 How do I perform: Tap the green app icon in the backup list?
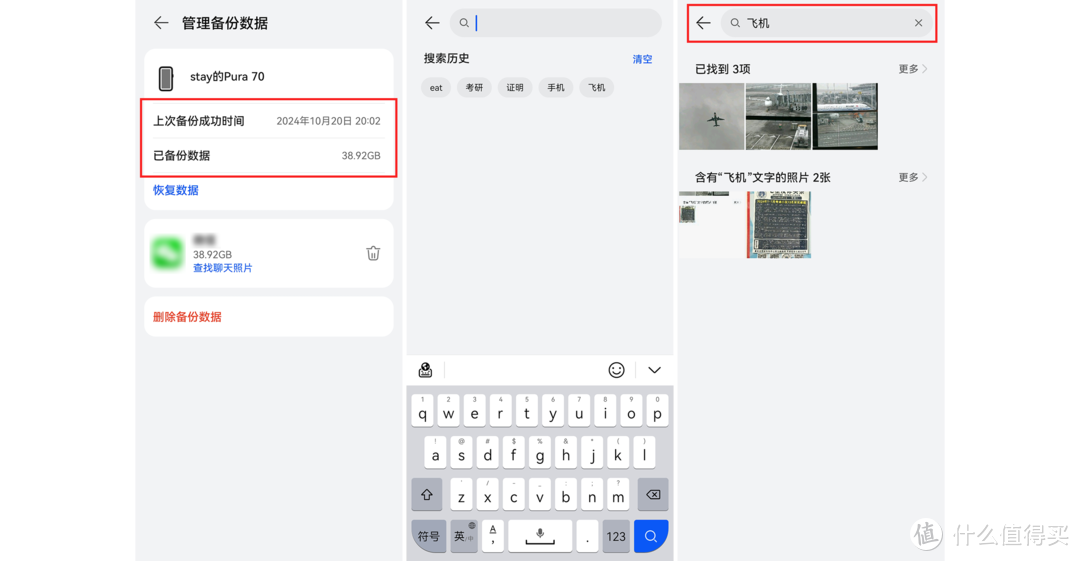click(x=167, y=253)
